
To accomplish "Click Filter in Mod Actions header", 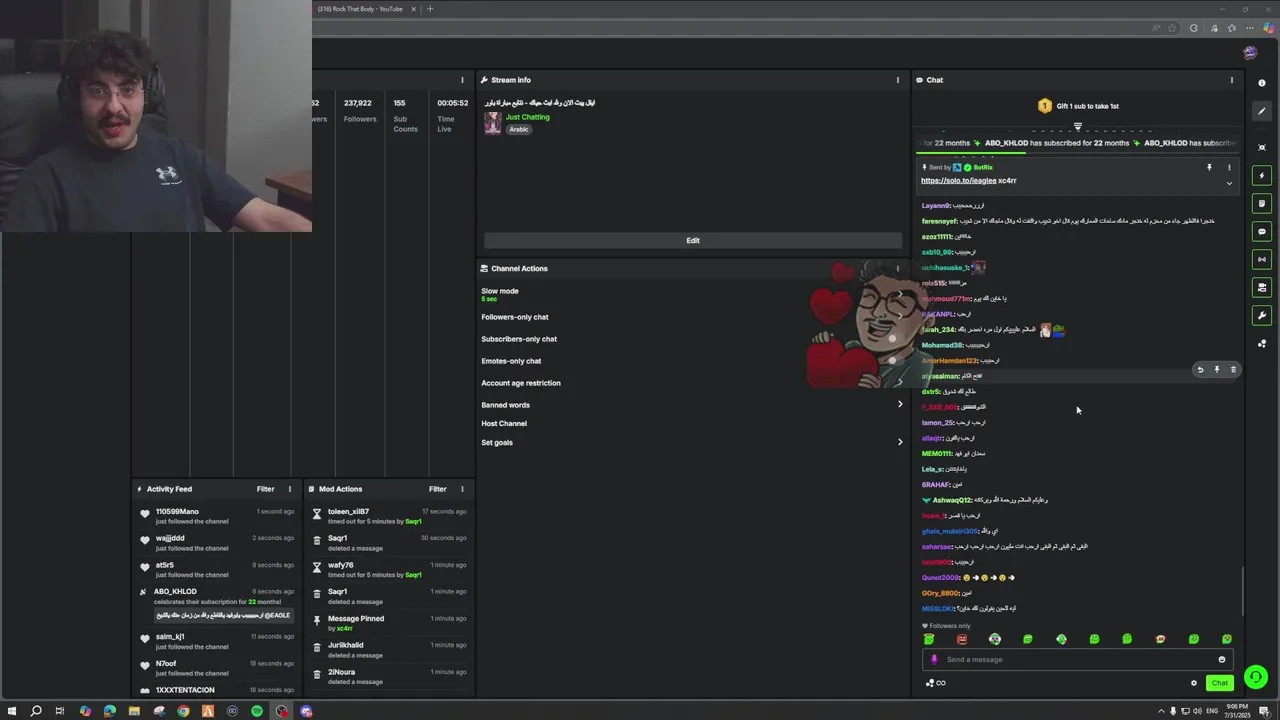I will pos(437,489).
